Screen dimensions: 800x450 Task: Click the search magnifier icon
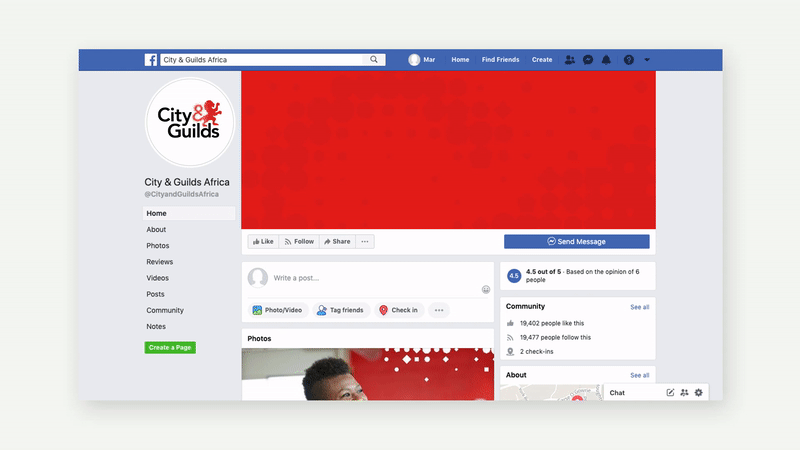click(x=374, y=60)
